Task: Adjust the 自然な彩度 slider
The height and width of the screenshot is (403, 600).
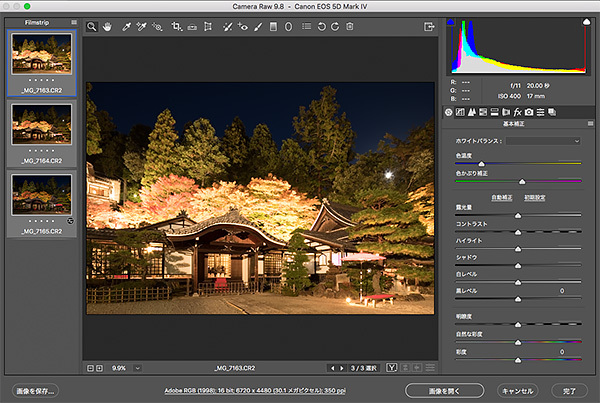Action: click(518, 342)
